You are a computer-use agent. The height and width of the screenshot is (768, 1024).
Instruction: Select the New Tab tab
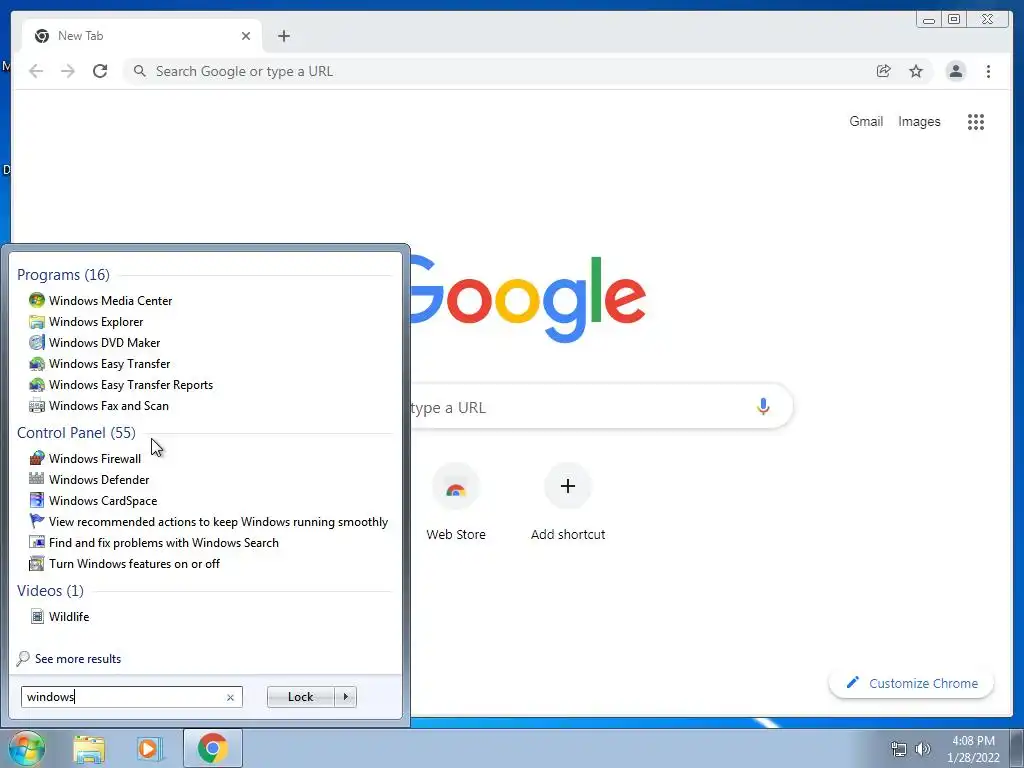click(x=142, y=36)
